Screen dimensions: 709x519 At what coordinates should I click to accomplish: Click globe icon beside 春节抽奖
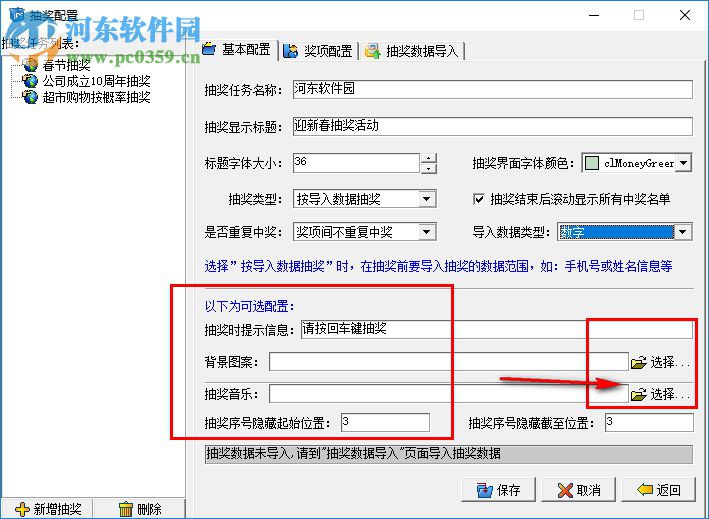click(x=30, y=65)
